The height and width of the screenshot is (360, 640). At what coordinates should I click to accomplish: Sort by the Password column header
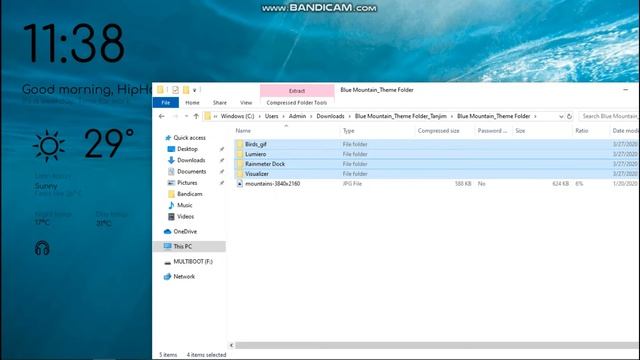493,131
